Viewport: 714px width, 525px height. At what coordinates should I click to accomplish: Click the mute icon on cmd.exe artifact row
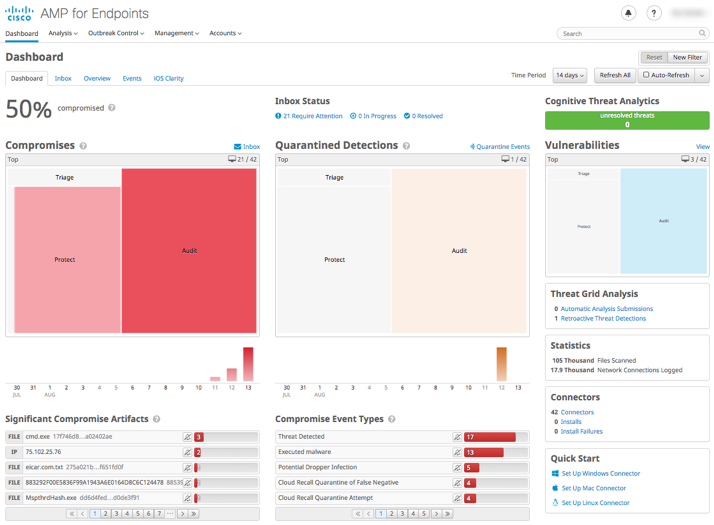[187, 437]
